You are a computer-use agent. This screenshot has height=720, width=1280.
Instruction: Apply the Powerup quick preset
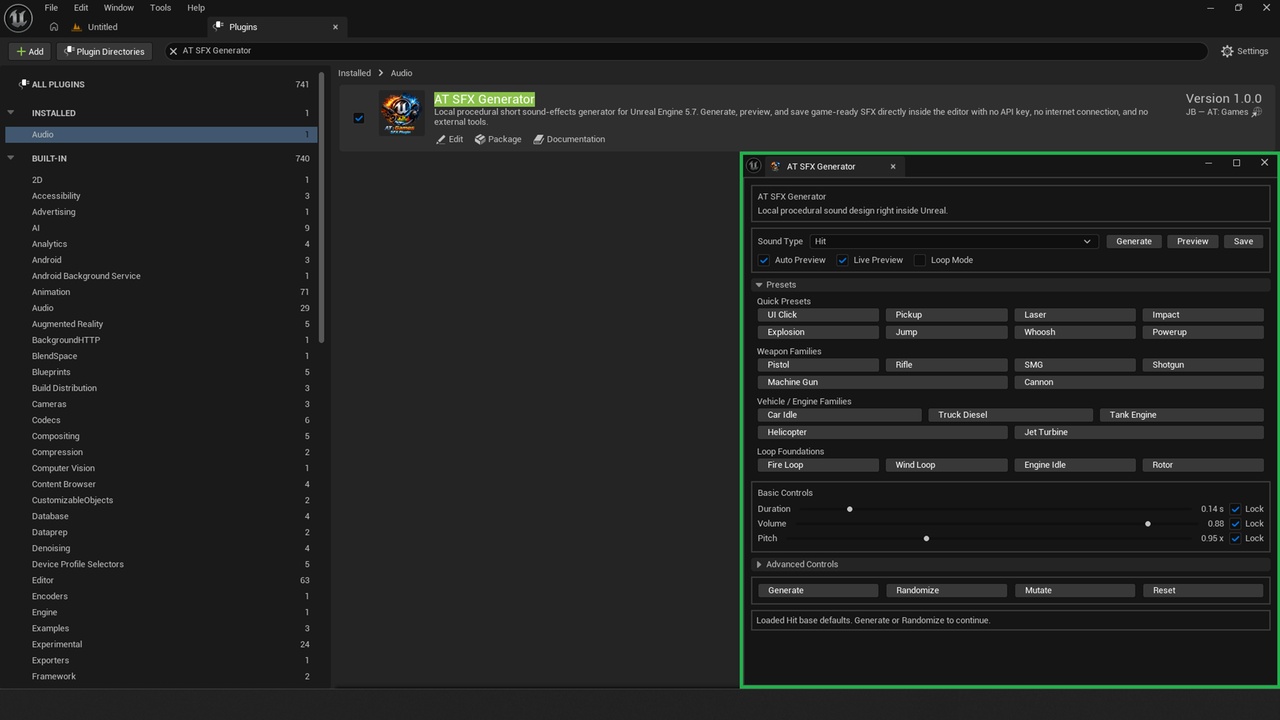tap(1202, 332)
